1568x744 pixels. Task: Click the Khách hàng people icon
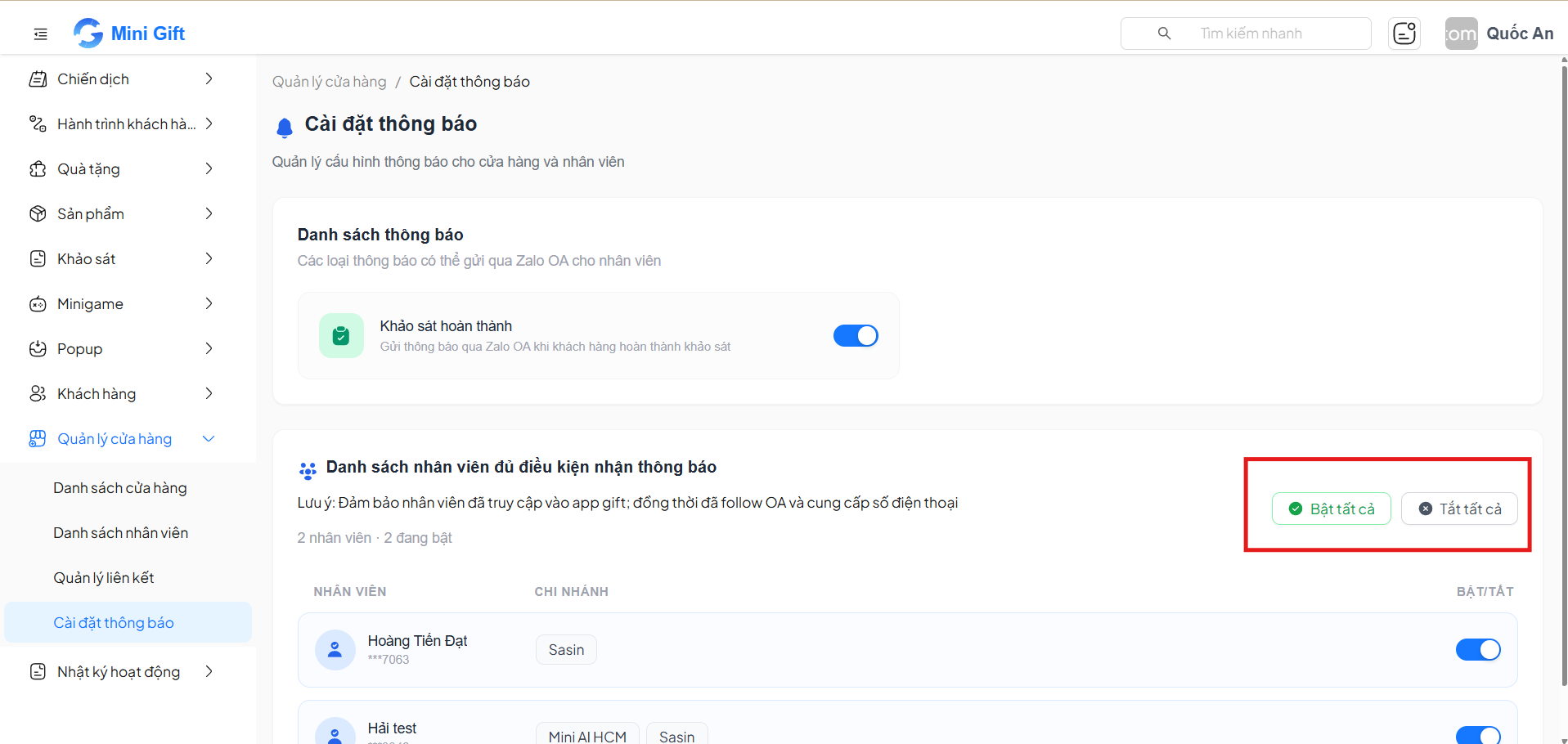click(x=38, y=394)
